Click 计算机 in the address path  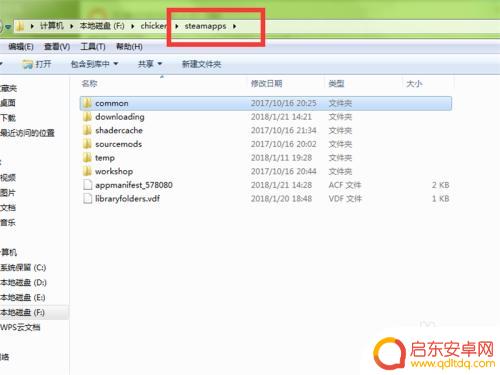pos(52,26)
